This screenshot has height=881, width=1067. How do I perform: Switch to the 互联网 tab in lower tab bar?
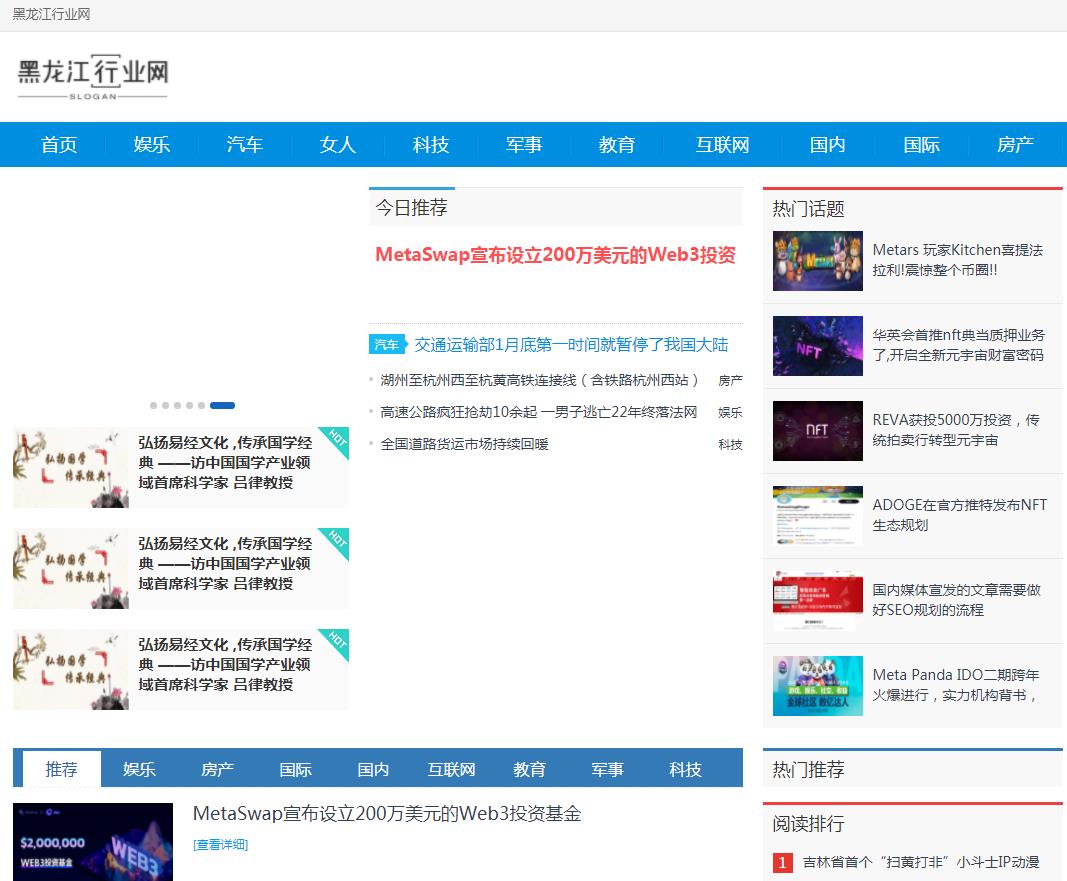[x=451, y=769]
